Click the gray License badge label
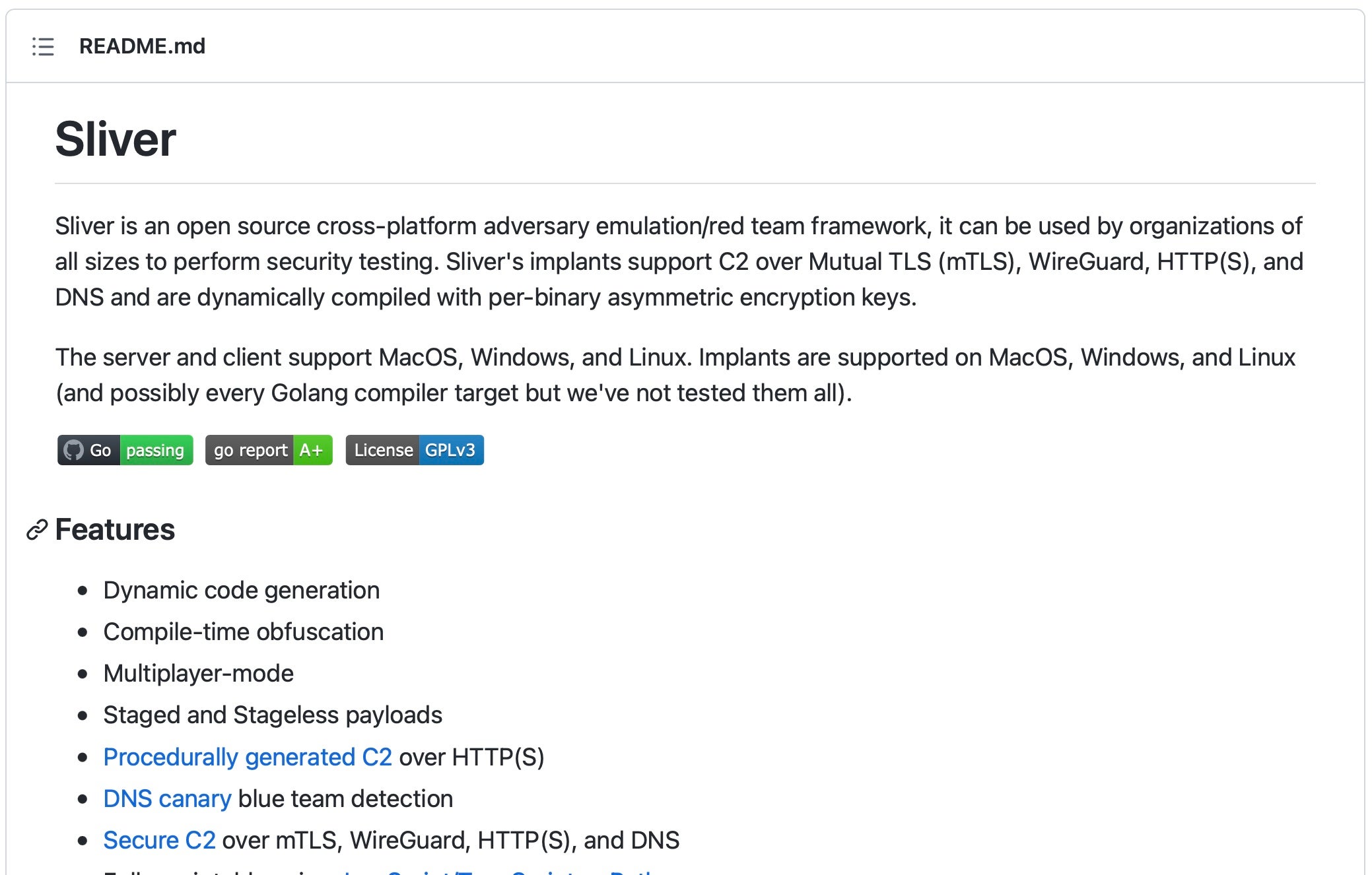This screenshot has width=1372, height=875. 383,450
